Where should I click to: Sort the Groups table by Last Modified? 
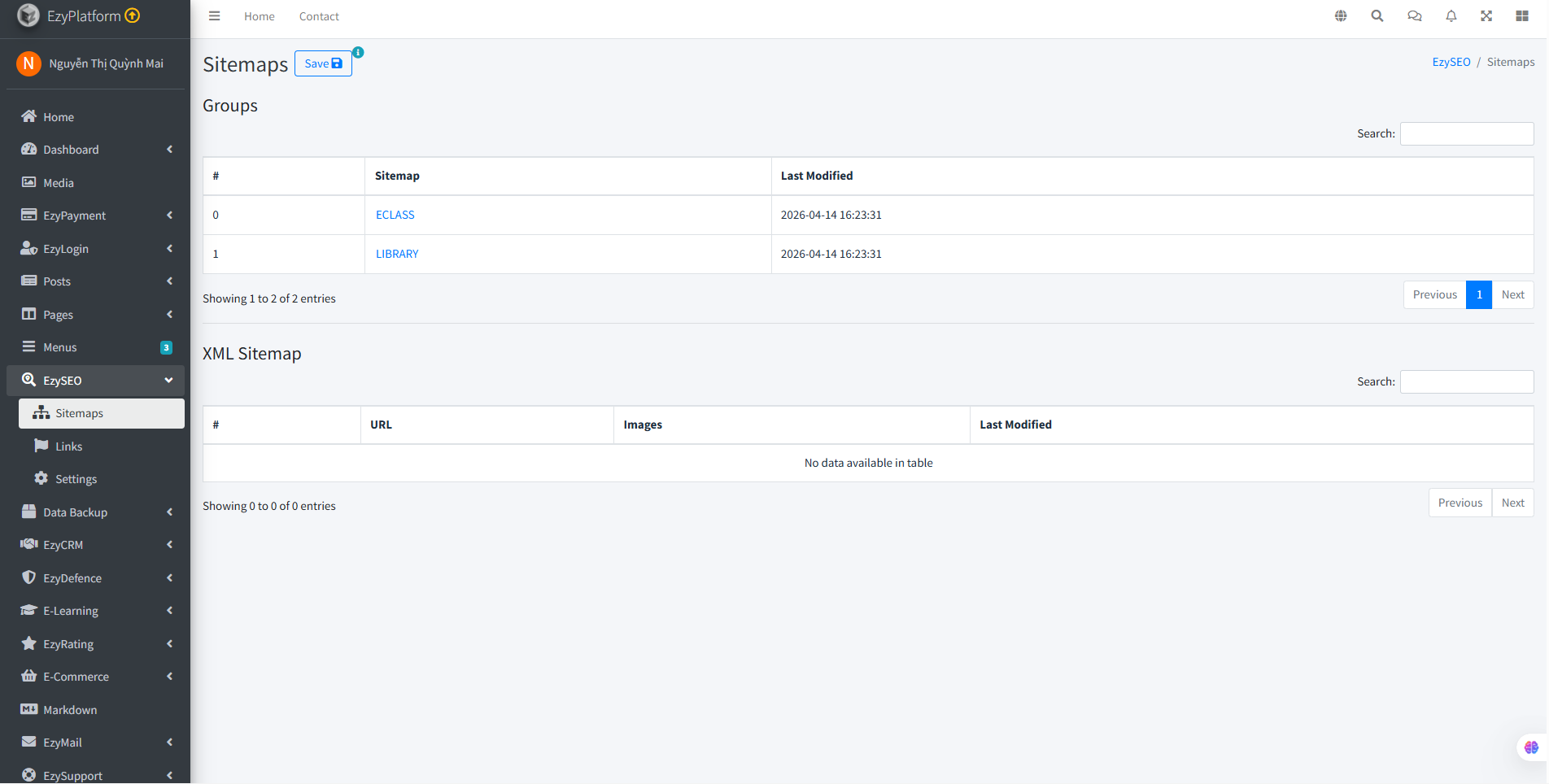click(x=817, y=176)
